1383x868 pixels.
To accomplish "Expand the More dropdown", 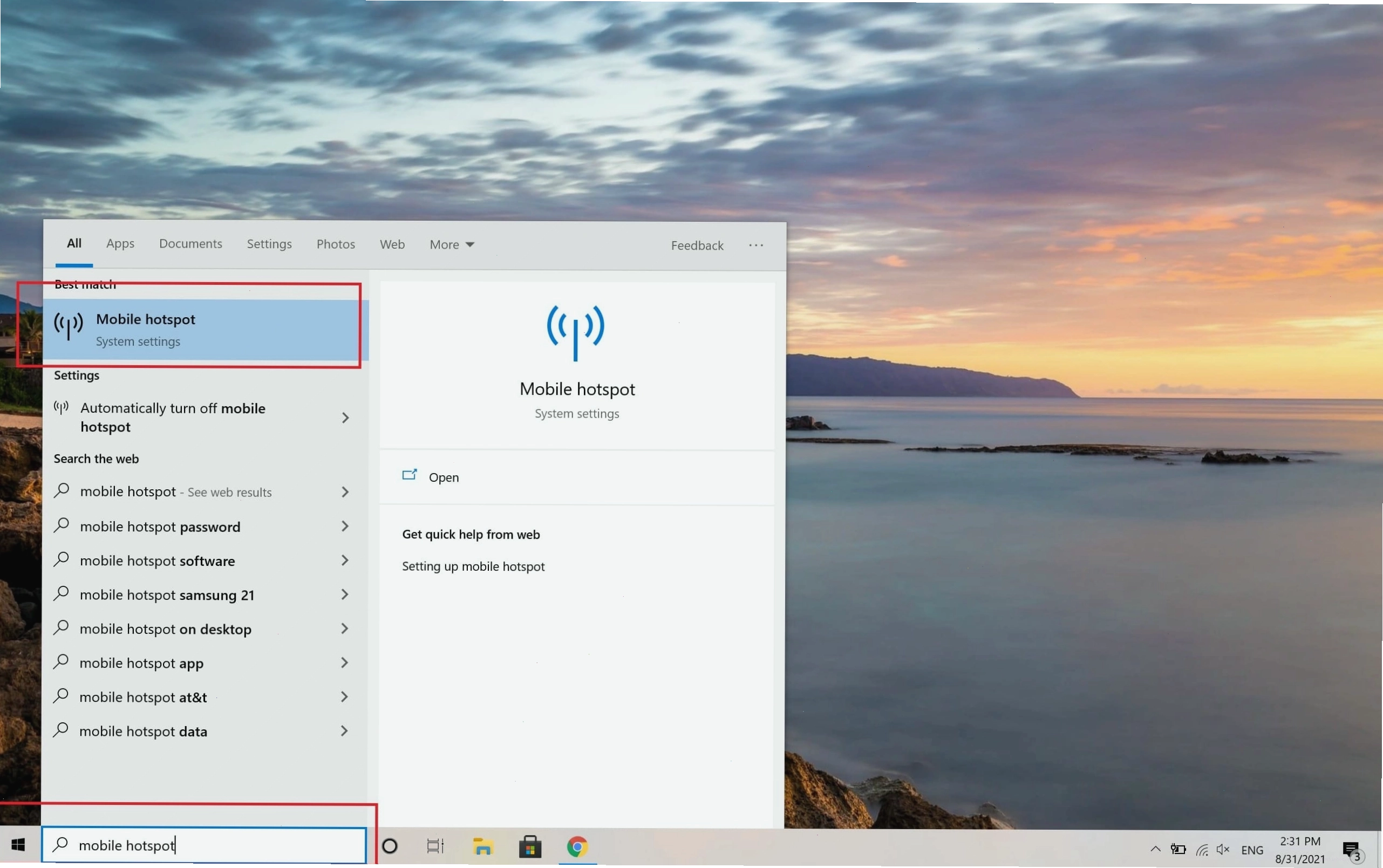I will coord(452,244).
